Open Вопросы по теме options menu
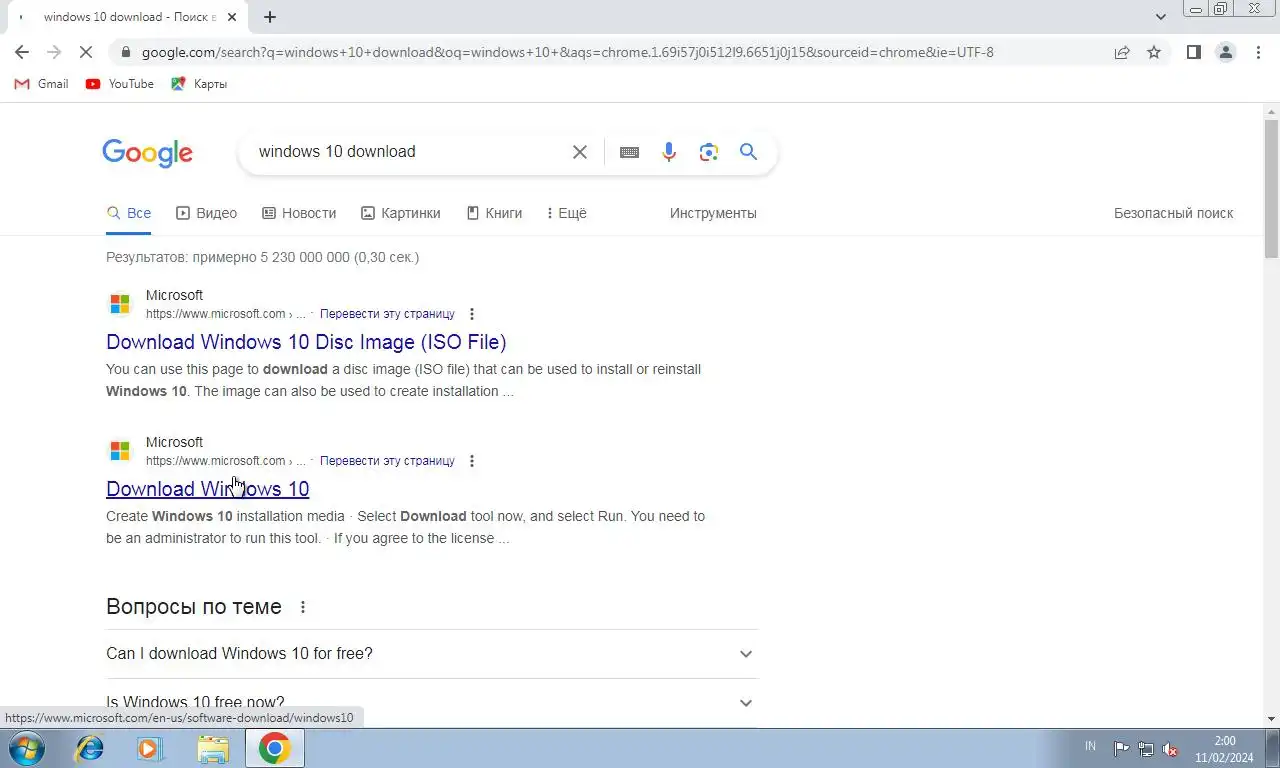Viewport: 1280px width, 768px height. [303, 607]
